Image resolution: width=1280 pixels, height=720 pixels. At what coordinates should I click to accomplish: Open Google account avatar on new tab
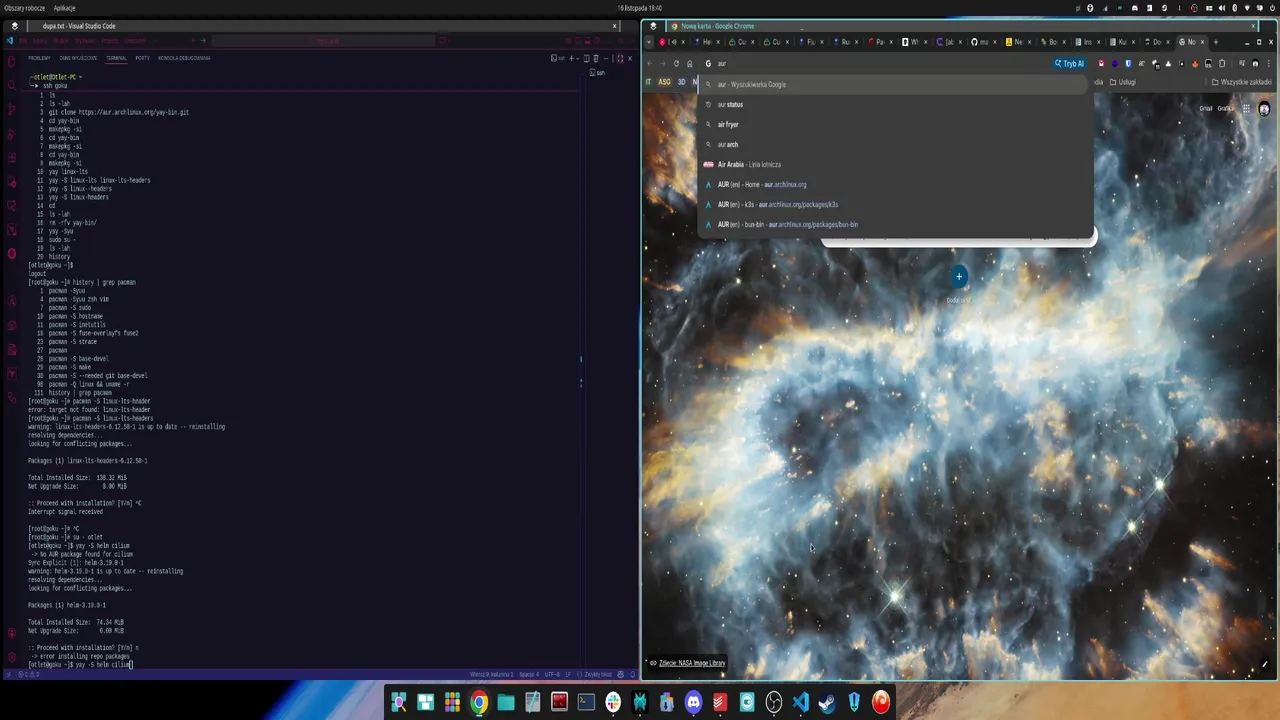tap(1264, 108)
